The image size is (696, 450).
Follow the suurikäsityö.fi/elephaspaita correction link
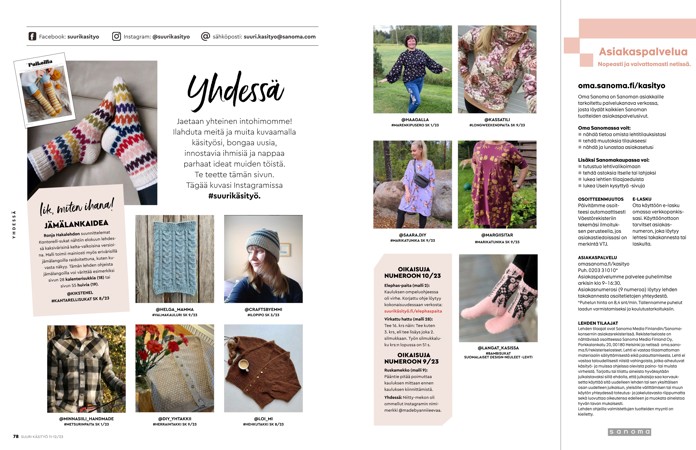(413, 311)
